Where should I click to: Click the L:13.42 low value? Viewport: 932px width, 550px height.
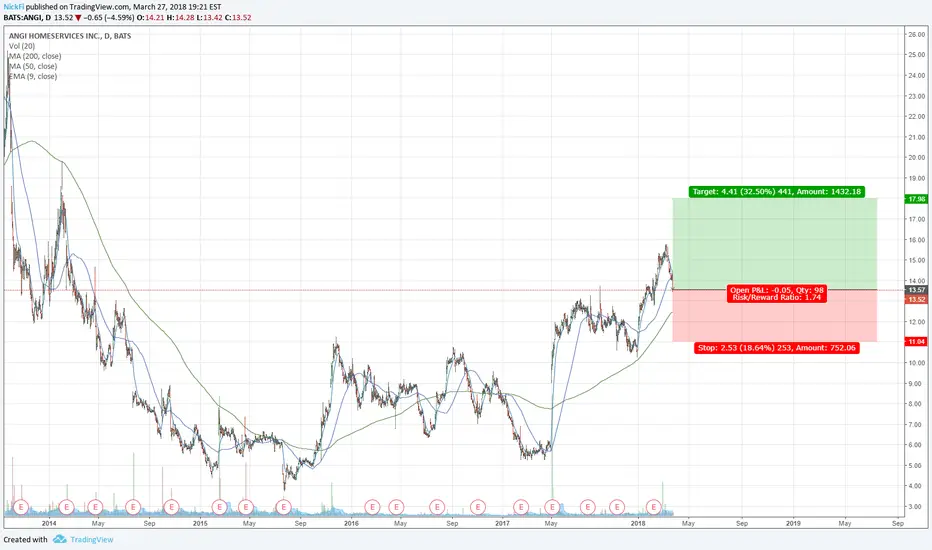pyautogui.click(x=209, y=18)
